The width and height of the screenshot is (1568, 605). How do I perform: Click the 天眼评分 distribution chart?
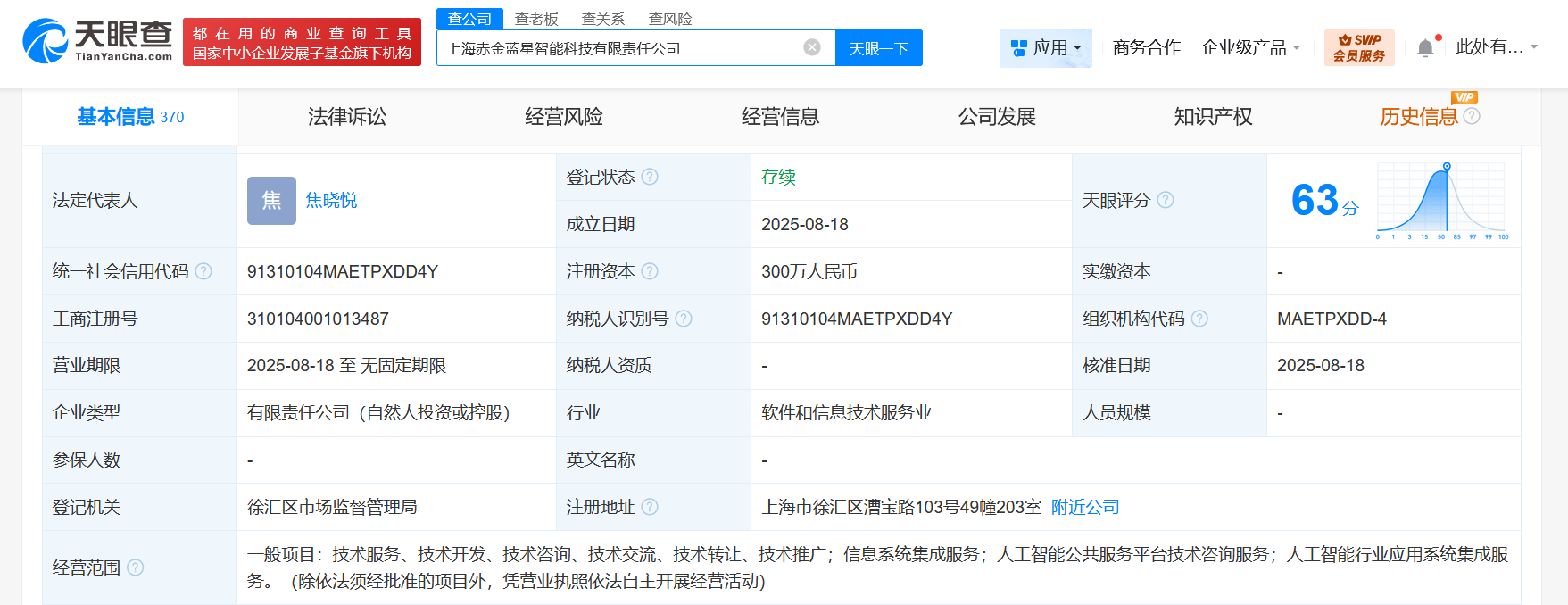point(1442,201)
